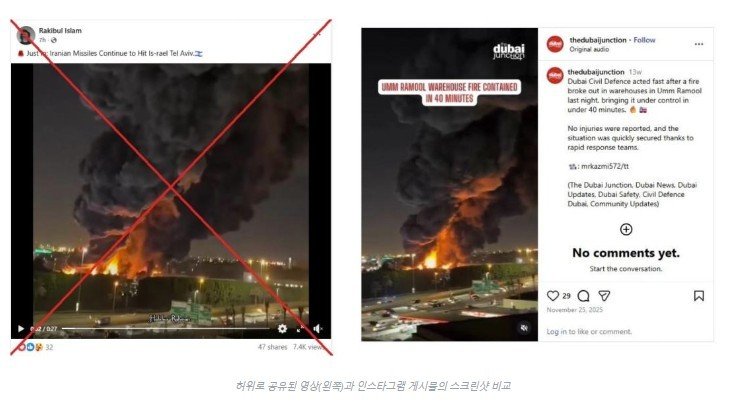
Task: Expand more comments with plus circle
Action: tap(626, 229)
